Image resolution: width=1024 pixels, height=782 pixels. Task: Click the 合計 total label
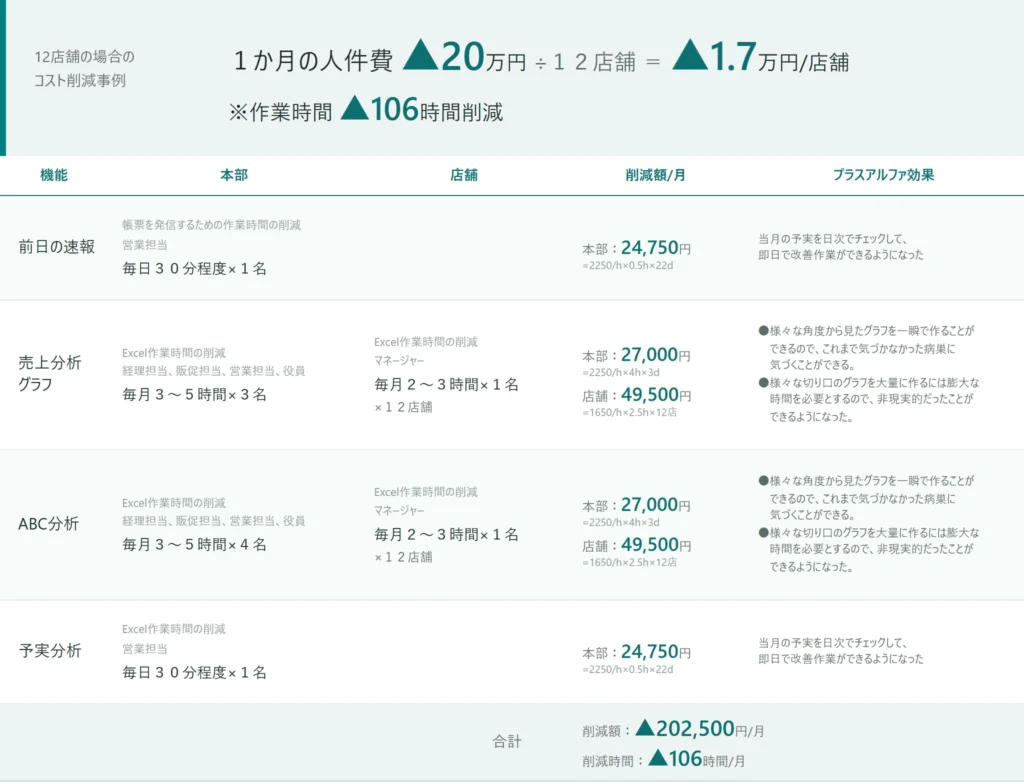pyautogui.click(x=507, y=741)
